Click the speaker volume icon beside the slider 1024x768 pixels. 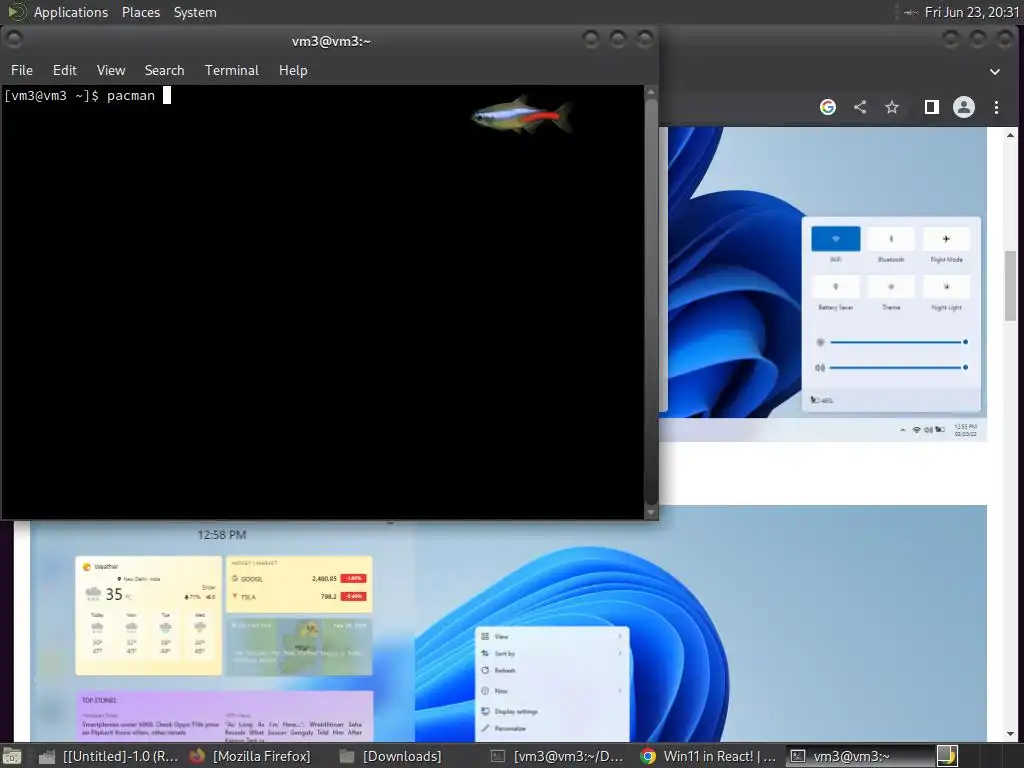point(820,368)
